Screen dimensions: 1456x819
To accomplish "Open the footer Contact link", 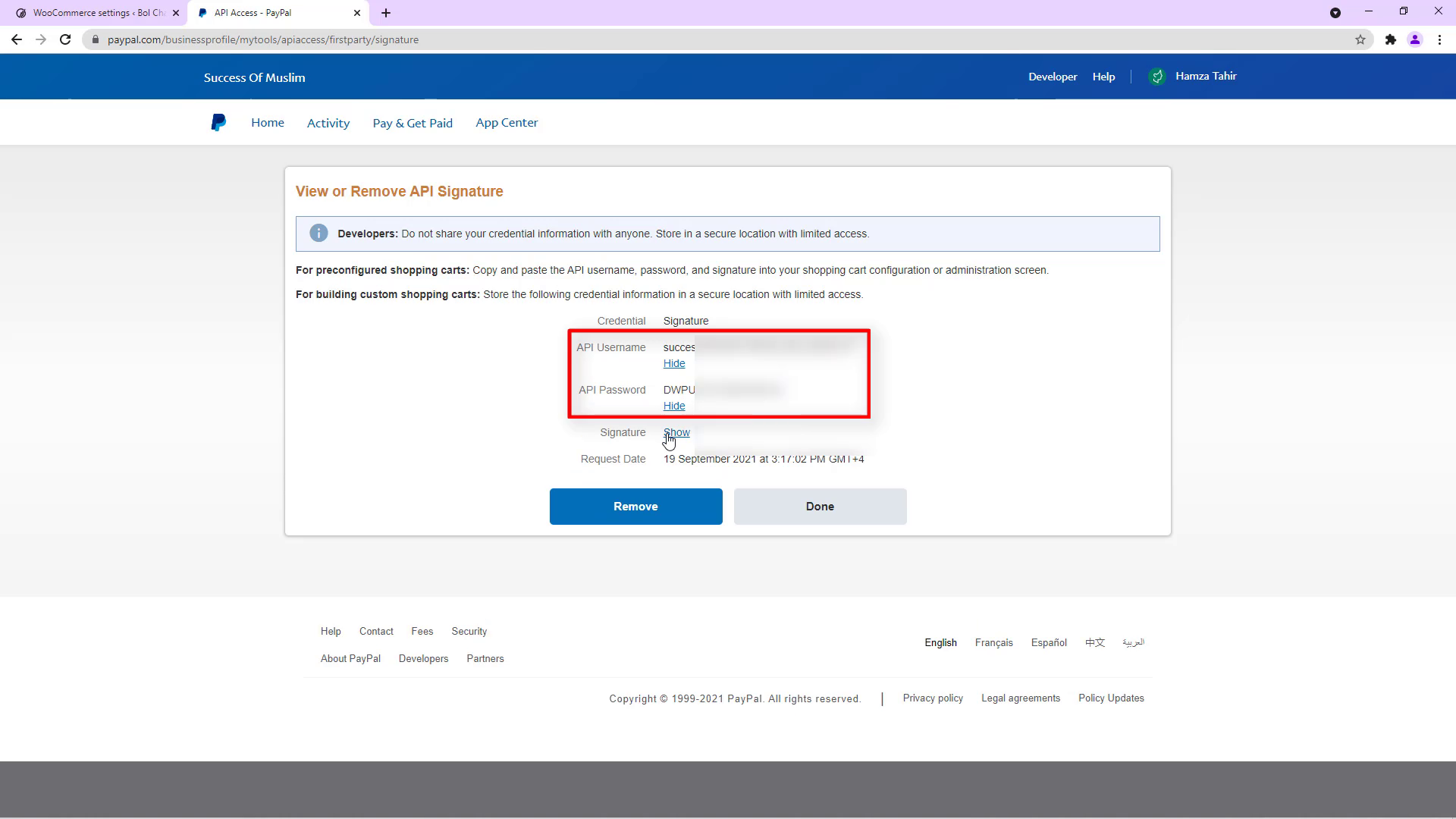I will [x=376, y=631].
